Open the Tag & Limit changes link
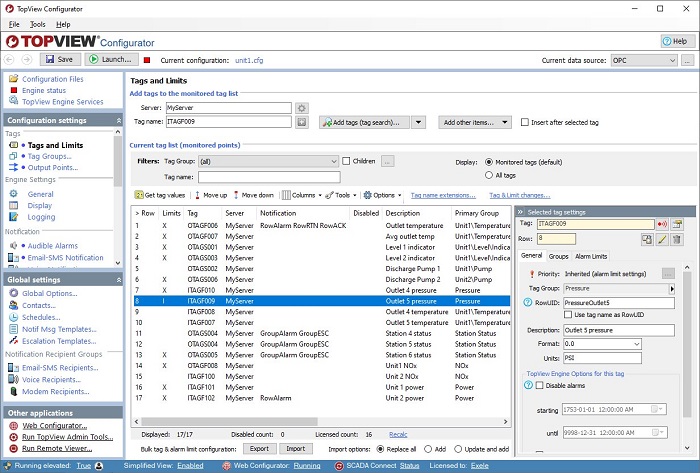 520,195
